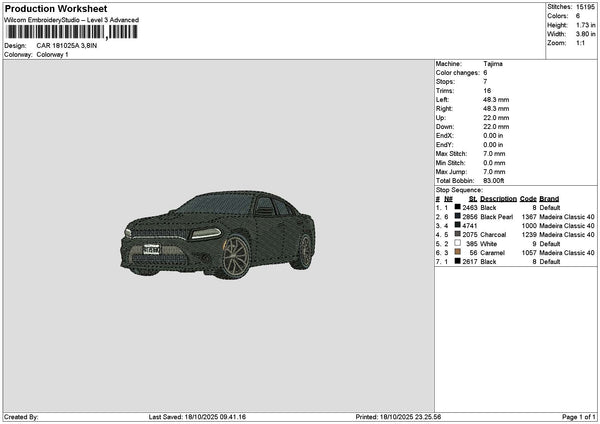Click the Black color swatch for stop 1

coord(457,207)
